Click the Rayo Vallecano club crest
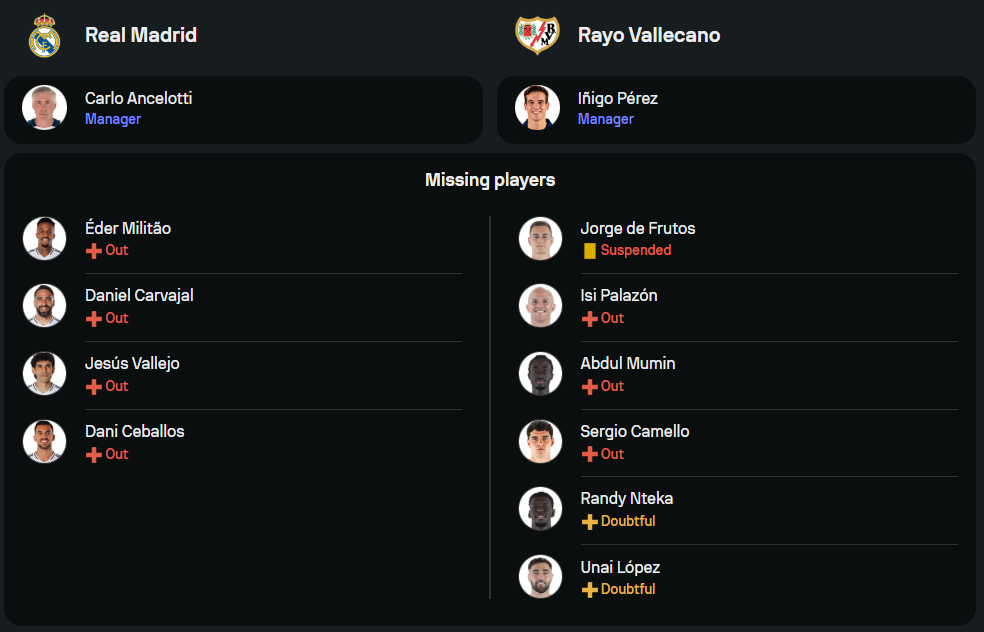This screenshot has width=984, height=632. pos(537,35)
